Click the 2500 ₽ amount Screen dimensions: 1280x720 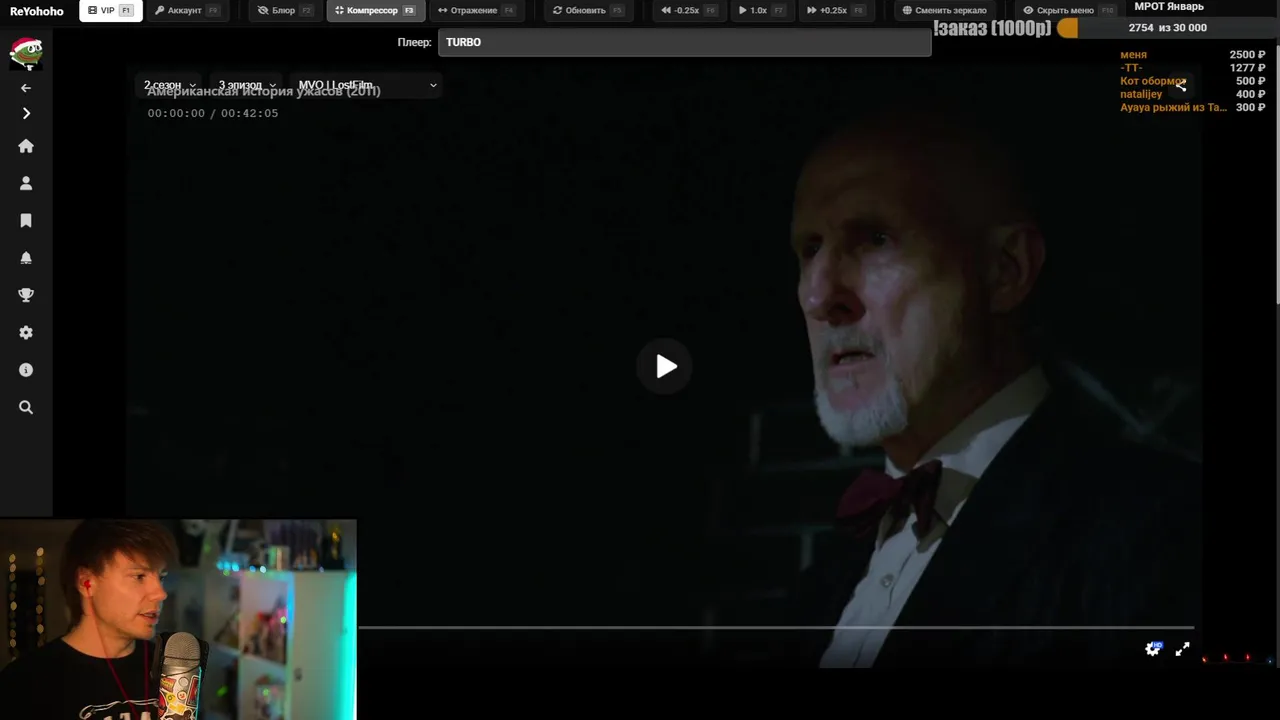[1247, 55]
